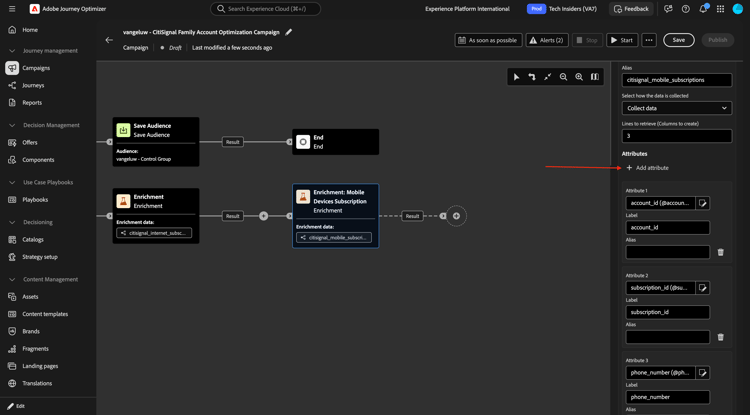
Task: Click the plus node between Enrichment activities
Action: [264, 216]
